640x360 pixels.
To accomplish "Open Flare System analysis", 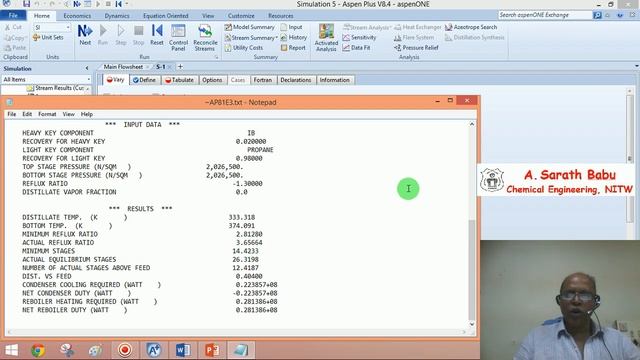I will tap(414, 37).
